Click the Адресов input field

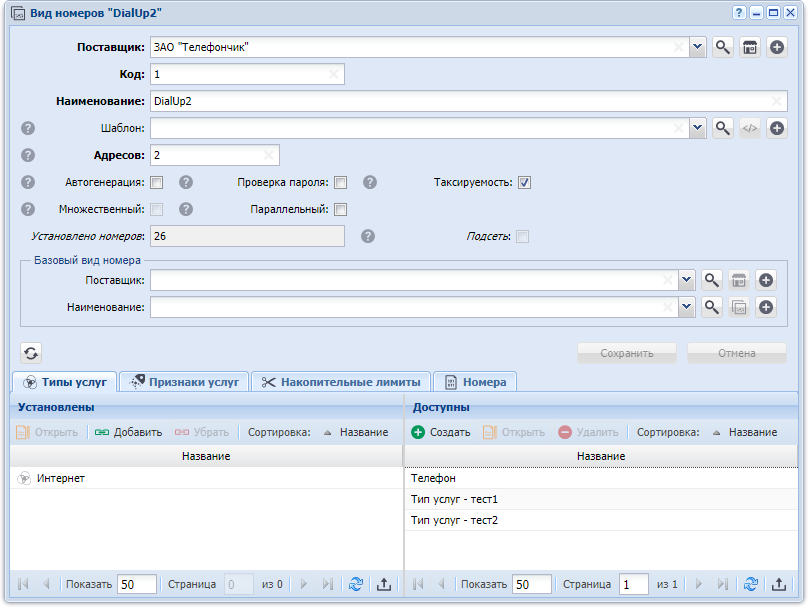(x=215, y=155)
